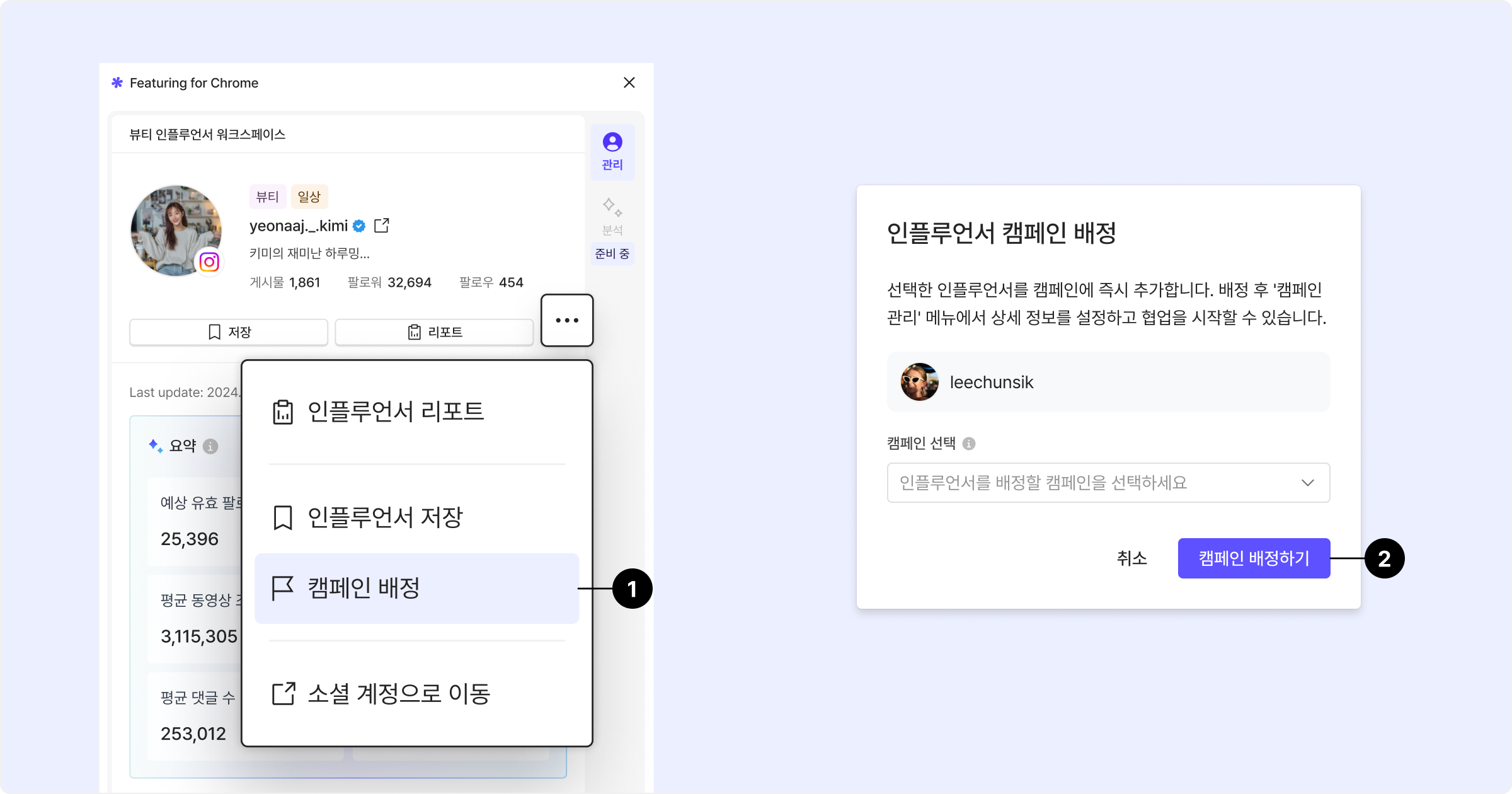Viewport: 1512px width, 794px height.
Task: Click the verified badge next to username
Action: point(359,226)
